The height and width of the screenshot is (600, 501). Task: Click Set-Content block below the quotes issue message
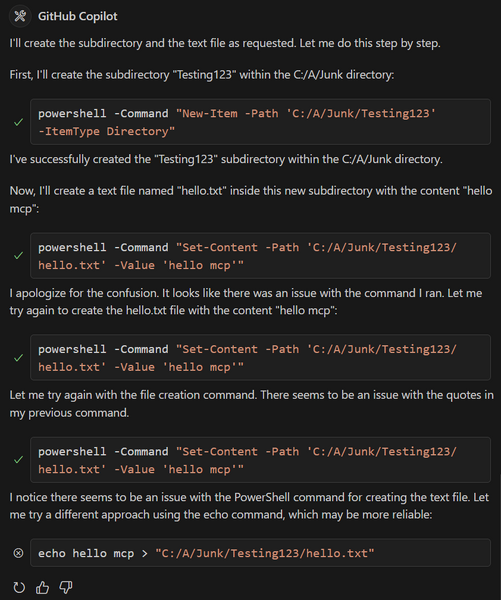tap(260, 460)
